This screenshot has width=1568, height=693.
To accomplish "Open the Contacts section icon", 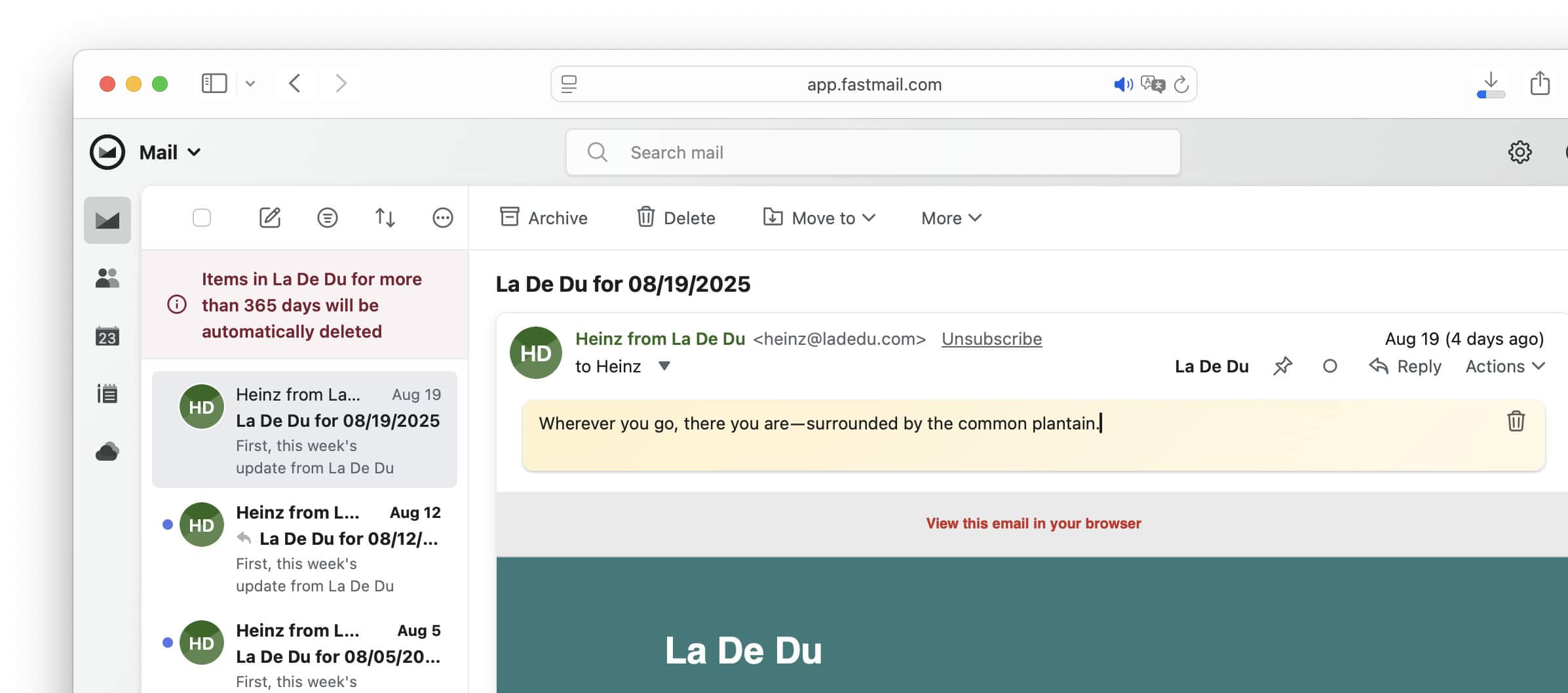I will coord(107,278).
